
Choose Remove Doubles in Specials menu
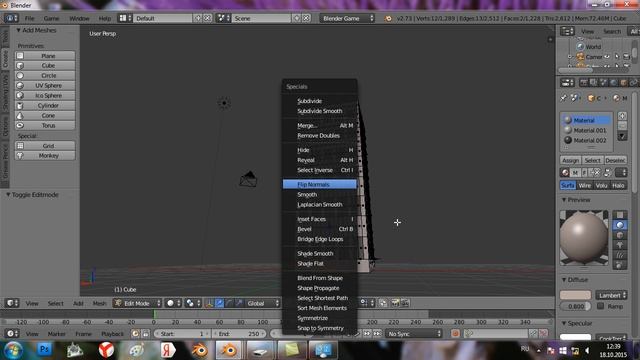click(x=320, y=136)
